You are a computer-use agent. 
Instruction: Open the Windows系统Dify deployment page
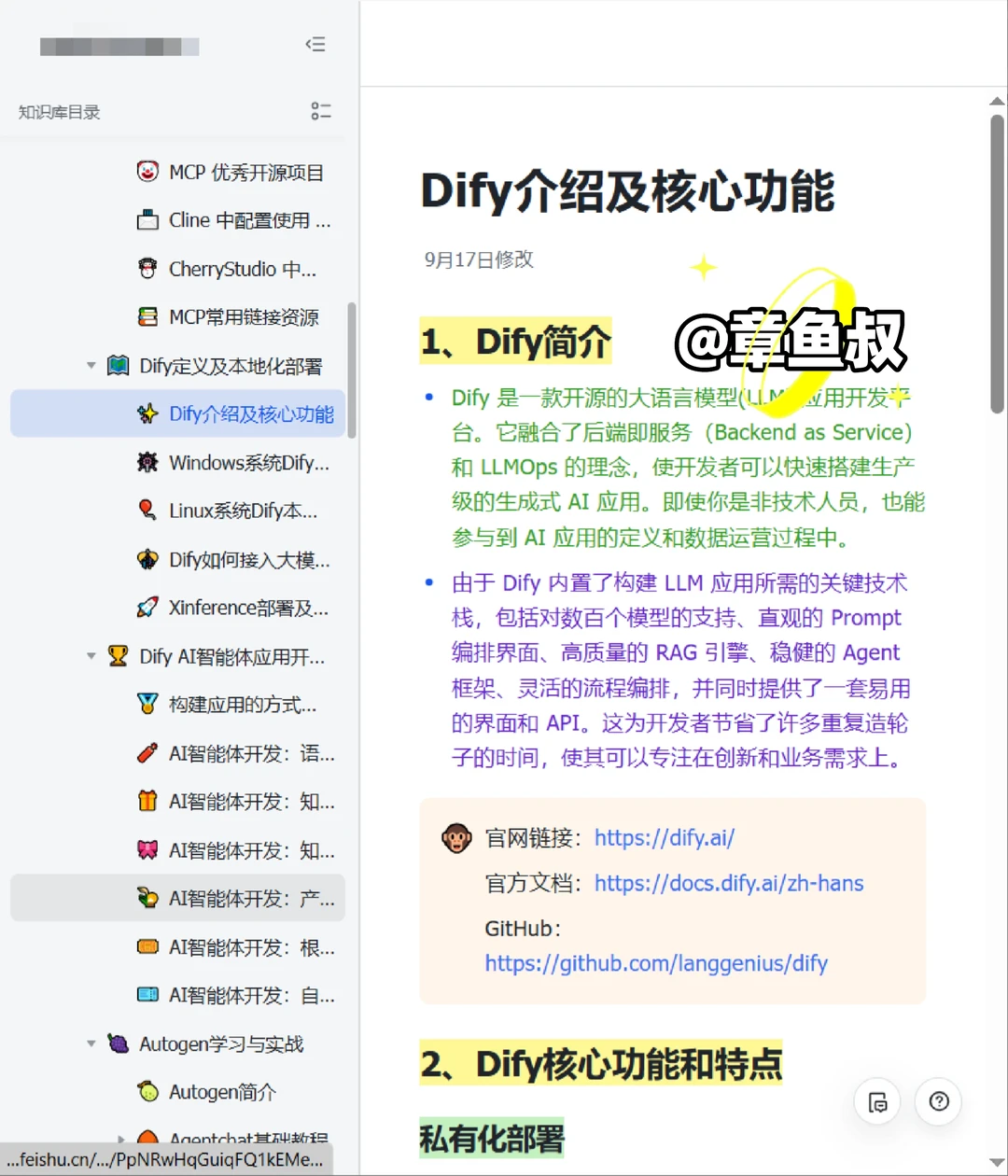(247, 462)
